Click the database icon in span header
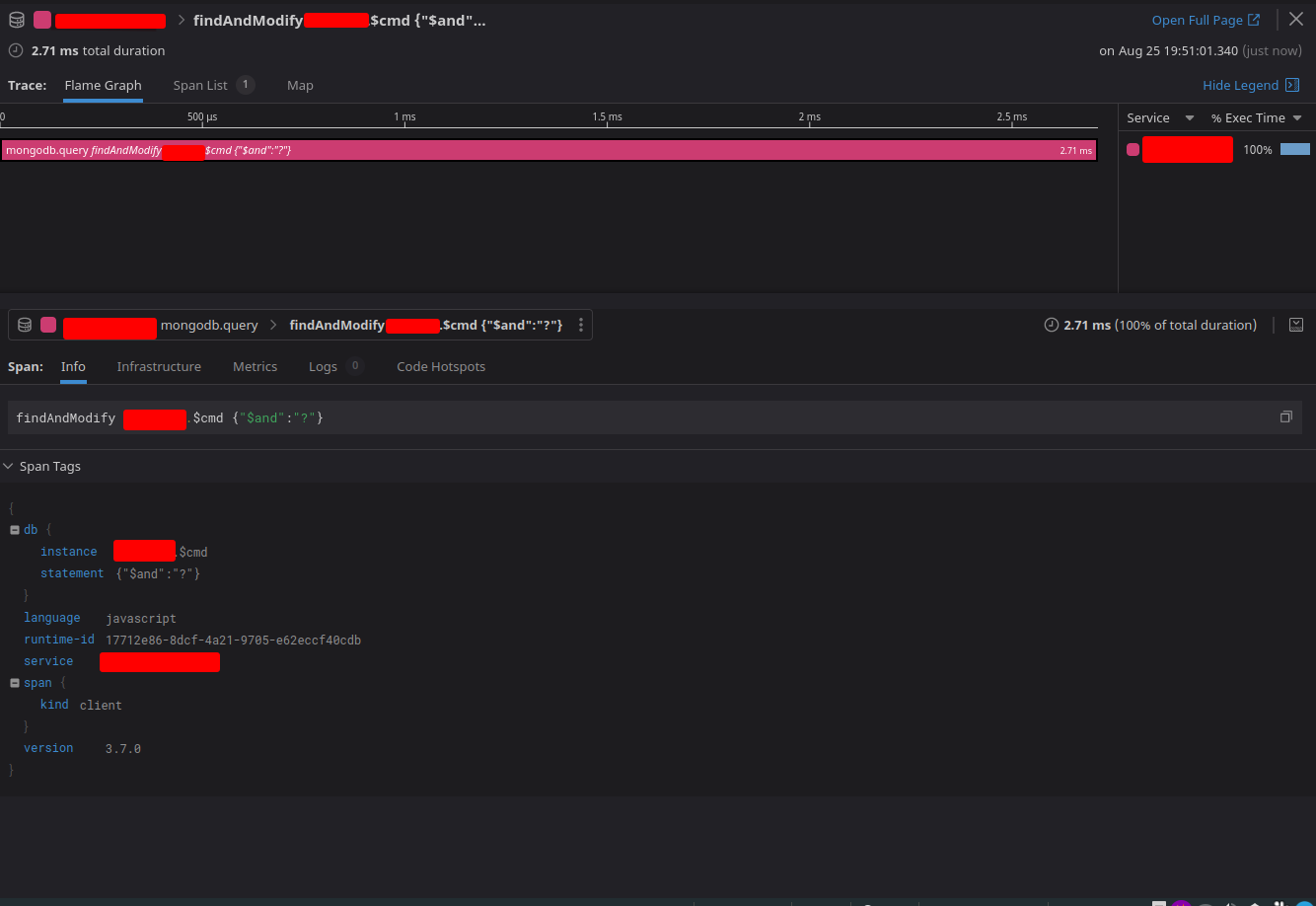 coord(25,325)
